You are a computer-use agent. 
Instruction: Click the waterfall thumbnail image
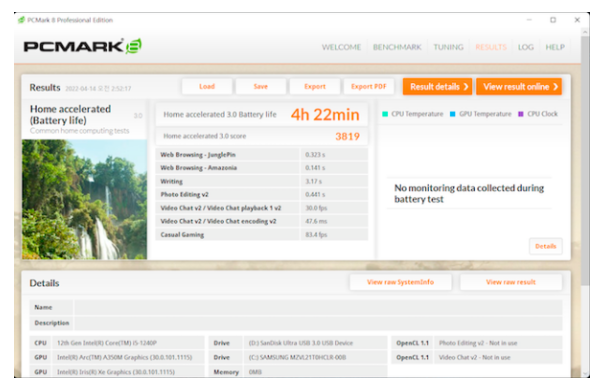[84, 199]
